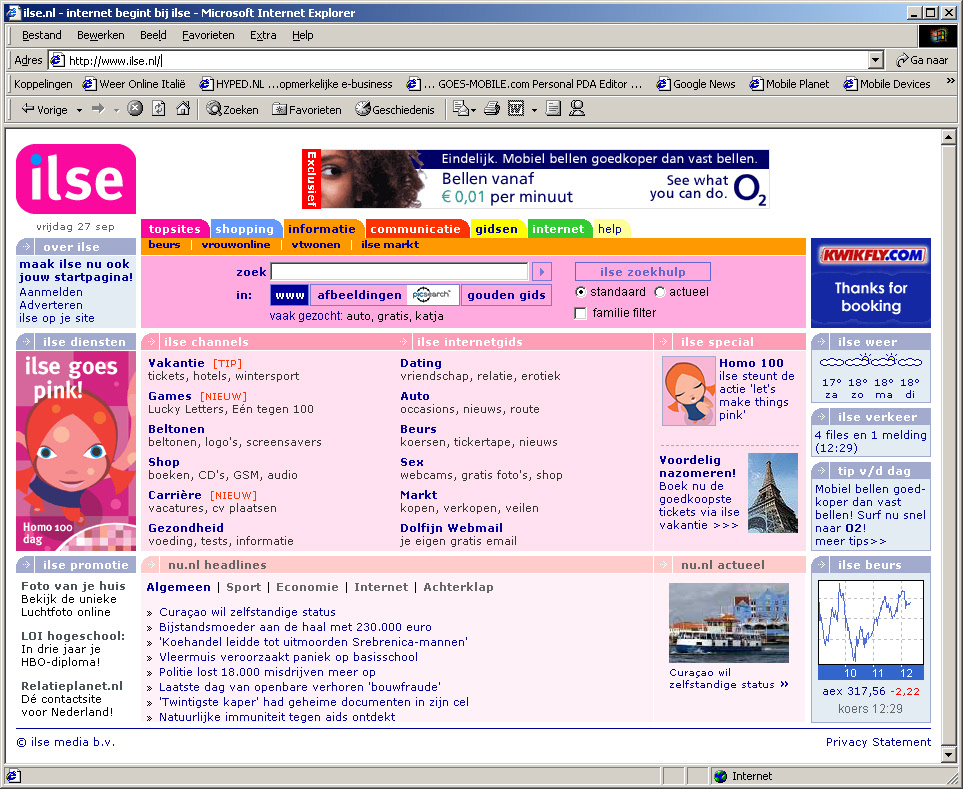Go back with the Vorige button
The image size is (963, 789).
(44, 109)
